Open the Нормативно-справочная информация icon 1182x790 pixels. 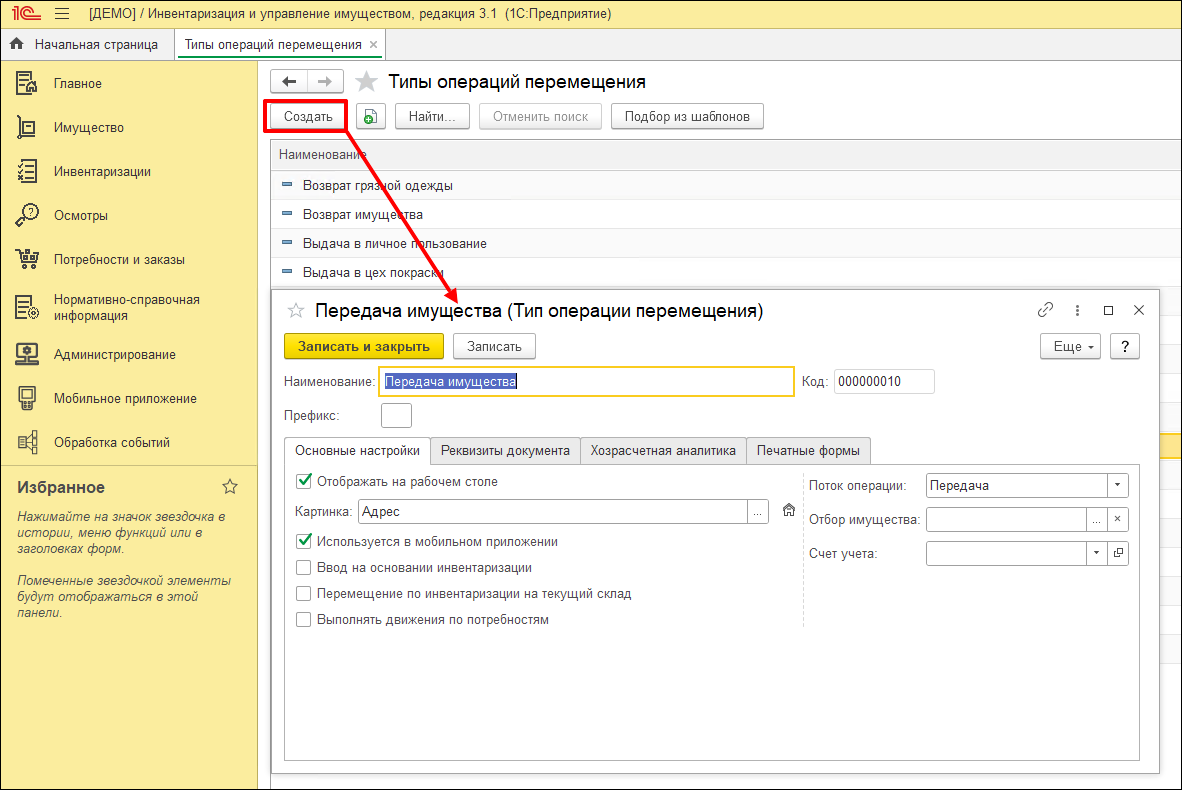26,308
